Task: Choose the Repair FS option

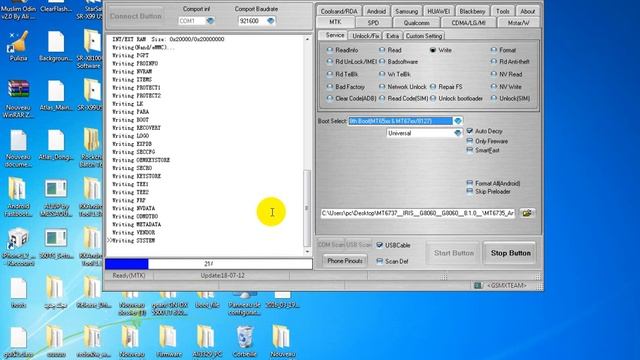Action: pyautogui.click(x=446, y=87)
